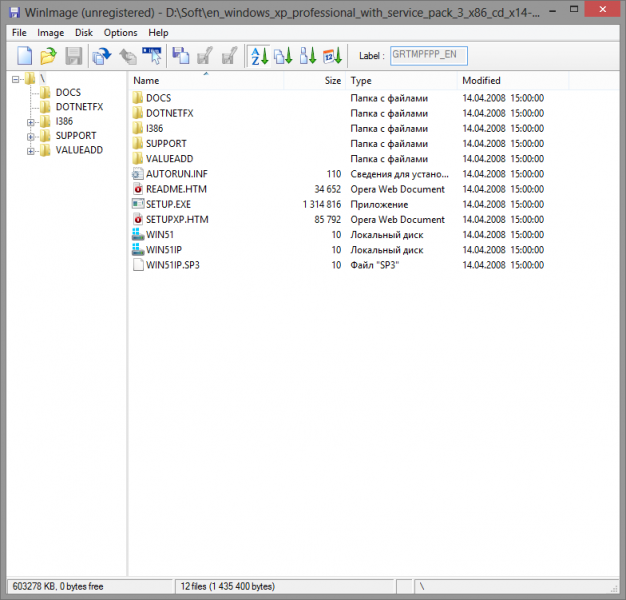Select SUPPORT in the folder tree
The width and height of the screenshot is (626, 600).
coord(76,136)
